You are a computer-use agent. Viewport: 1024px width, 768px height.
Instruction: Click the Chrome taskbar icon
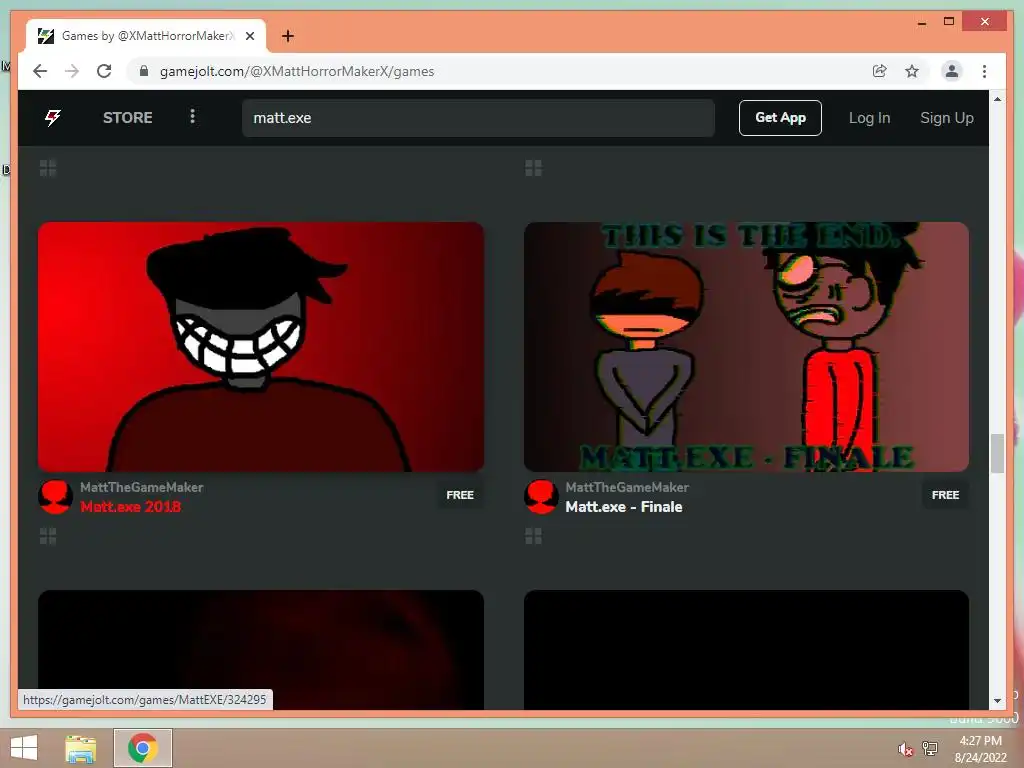click(143, 748)
